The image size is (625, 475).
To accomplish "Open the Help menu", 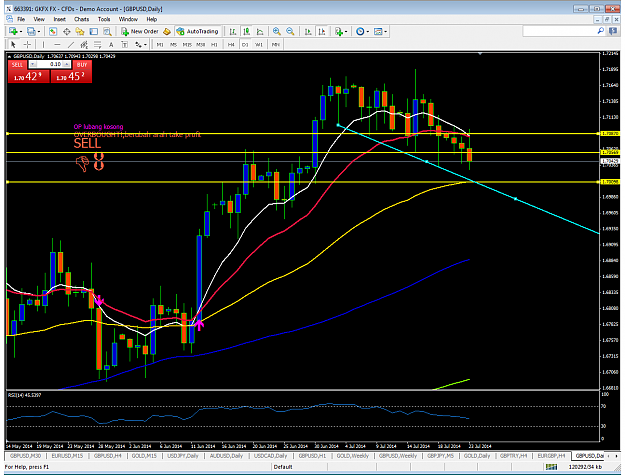I will pyautogui.click(x=151, y=19).
